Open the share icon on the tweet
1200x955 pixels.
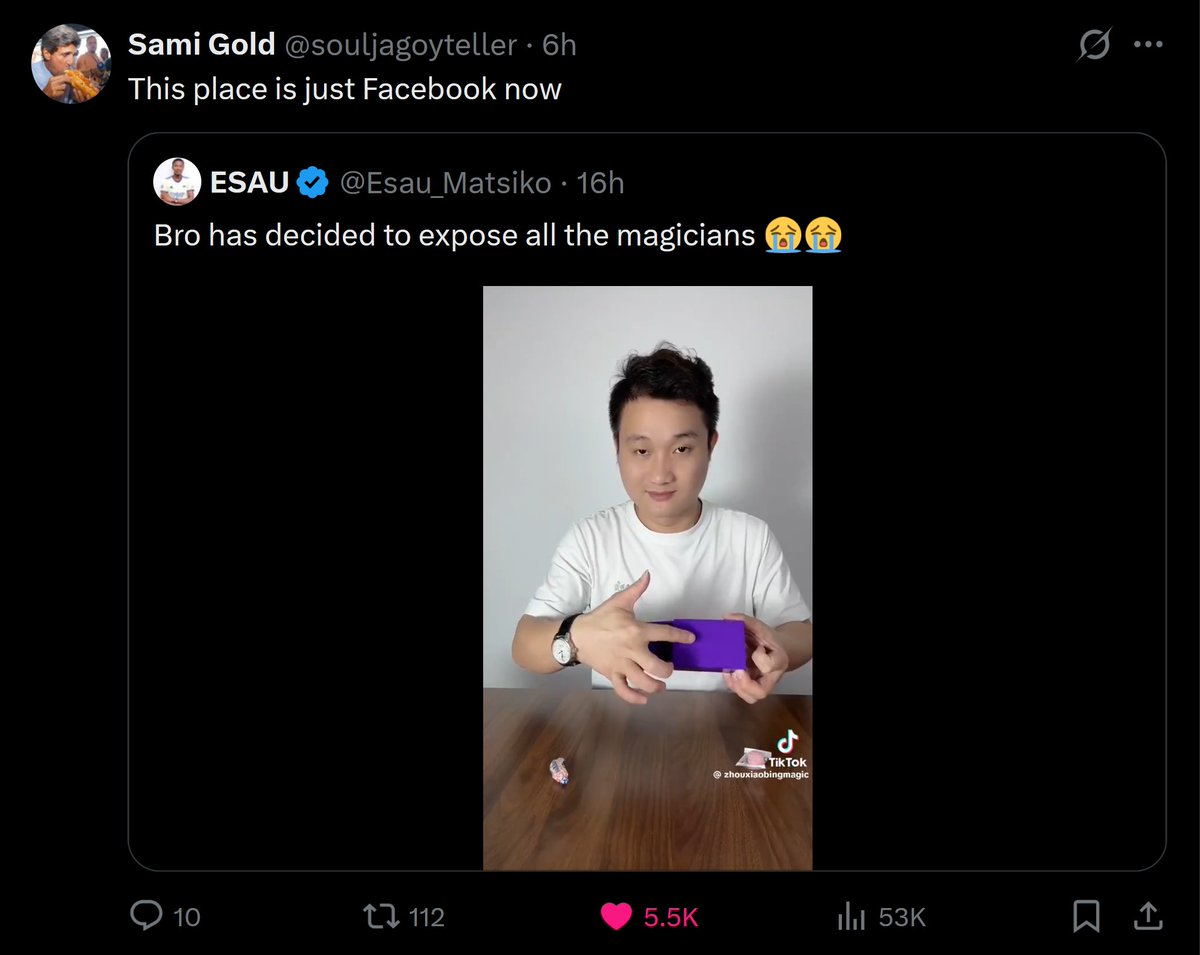pos(1148,916)
